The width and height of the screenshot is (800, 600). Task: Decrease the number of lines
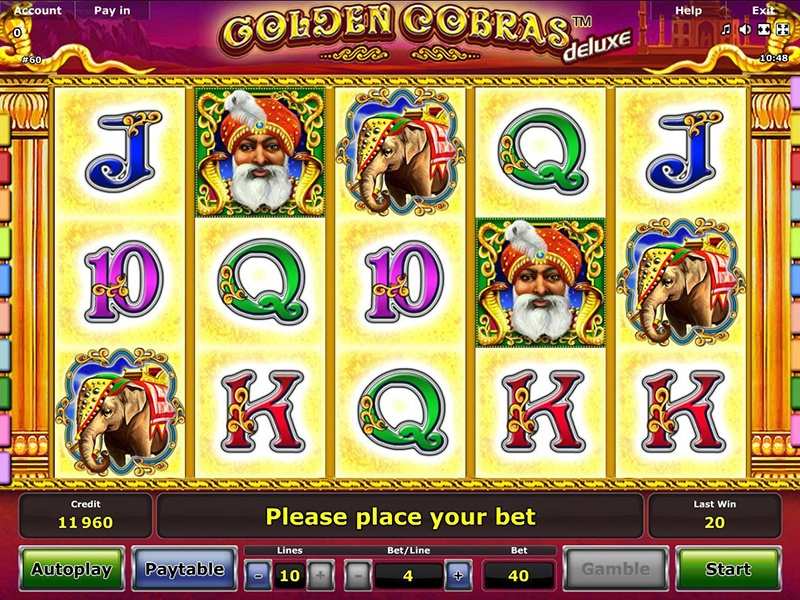point(258,576)
